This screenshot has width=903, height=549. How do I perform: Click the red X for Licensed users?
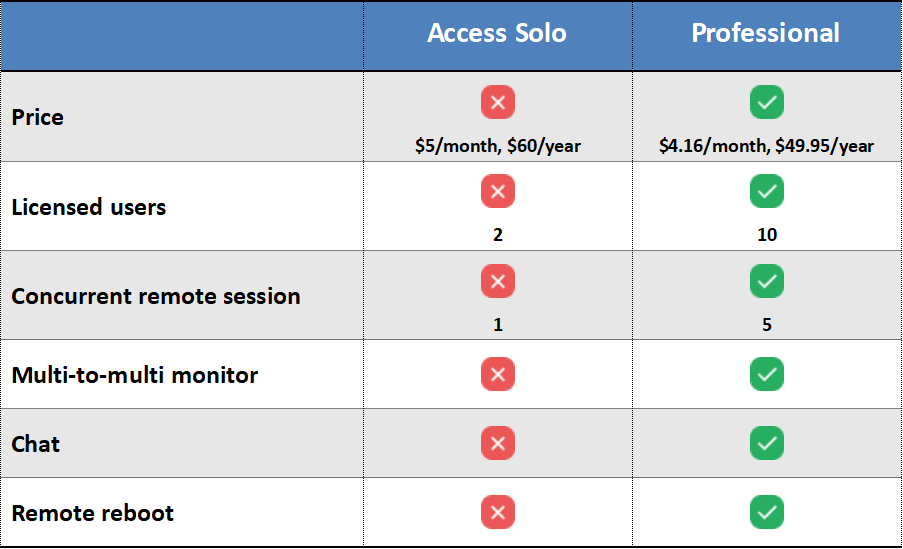[498, 191]
